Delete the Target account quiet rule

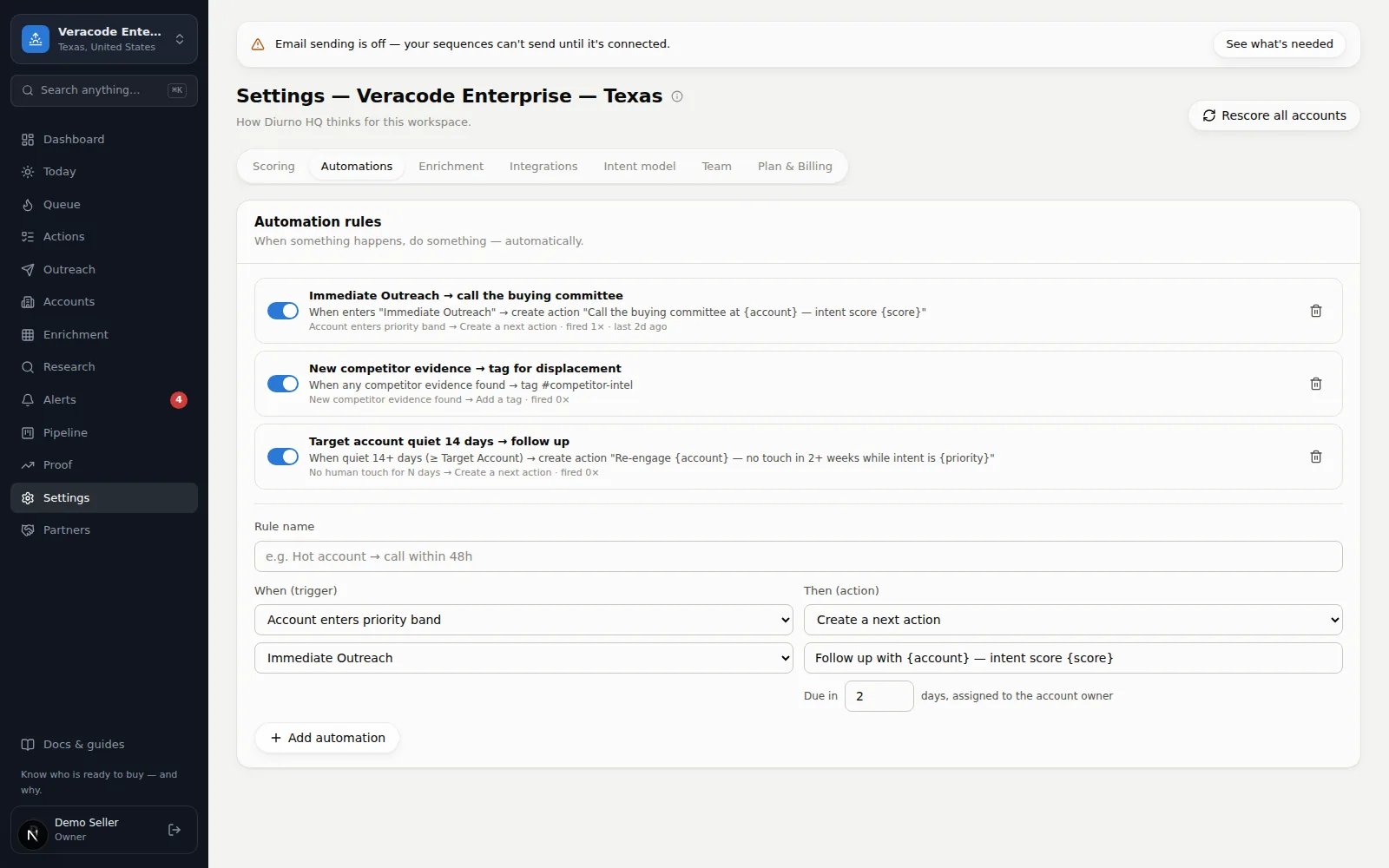(x=1316, y=457)
